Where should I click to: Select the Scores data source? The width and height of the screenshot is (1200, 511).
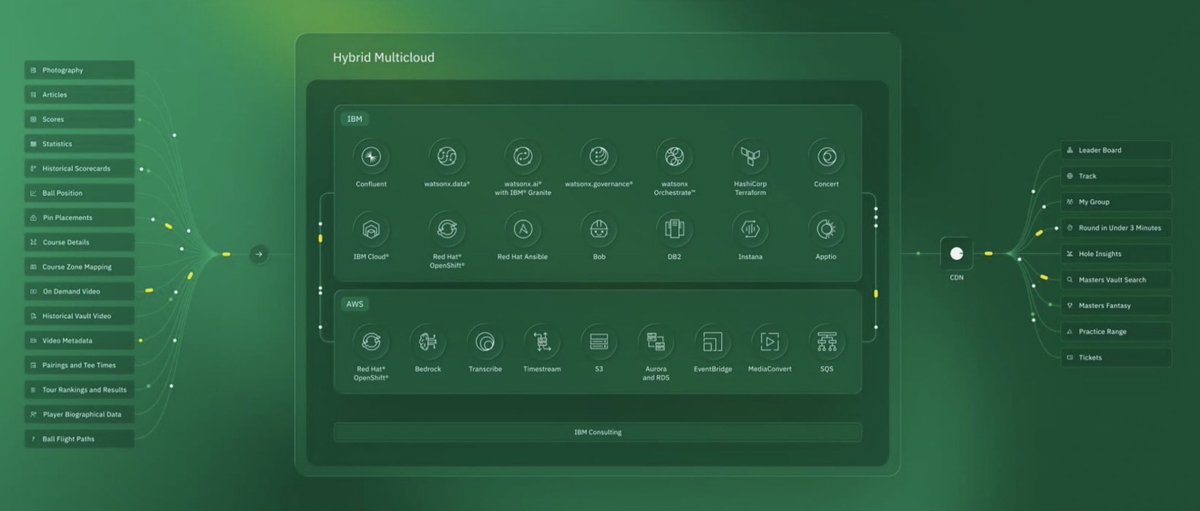(x=80, y=119)
